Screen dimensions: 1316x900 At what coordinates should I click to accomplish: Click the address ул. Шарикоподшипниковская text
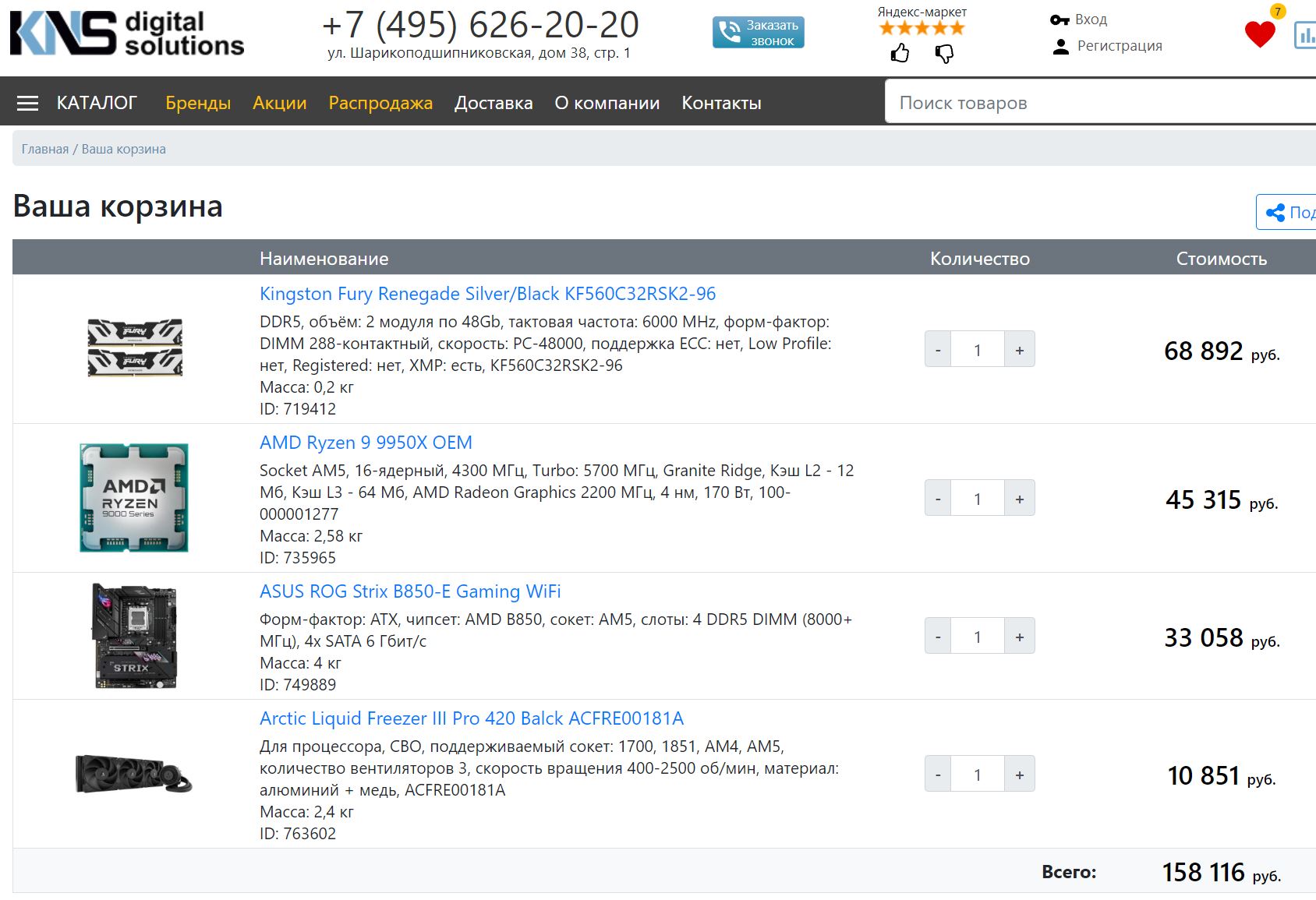[x=479, y=53]
